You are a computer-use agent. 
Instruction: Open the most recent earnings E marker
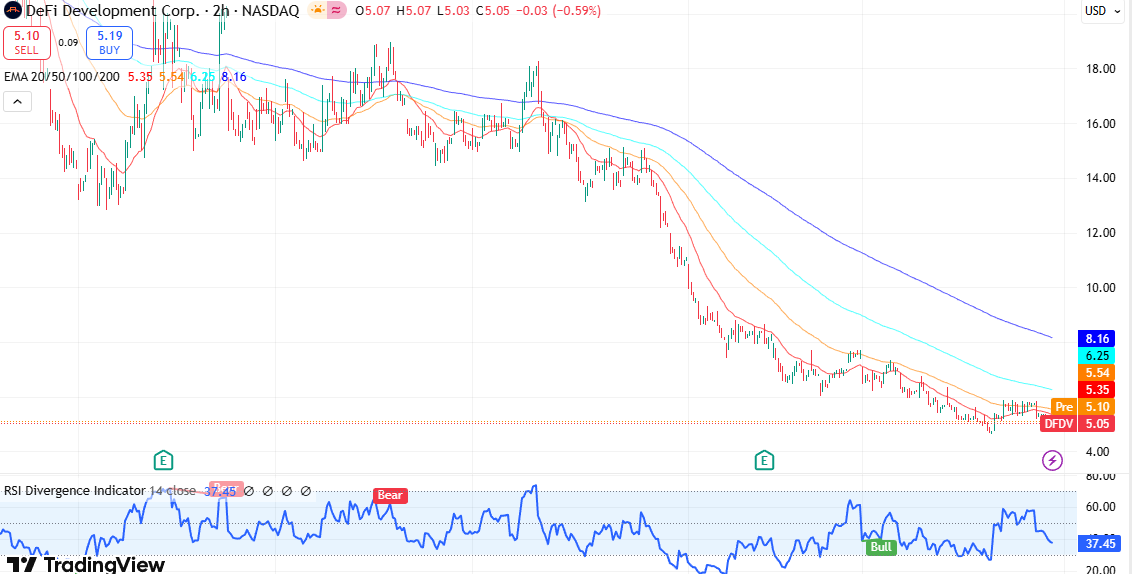coord(765,460)
